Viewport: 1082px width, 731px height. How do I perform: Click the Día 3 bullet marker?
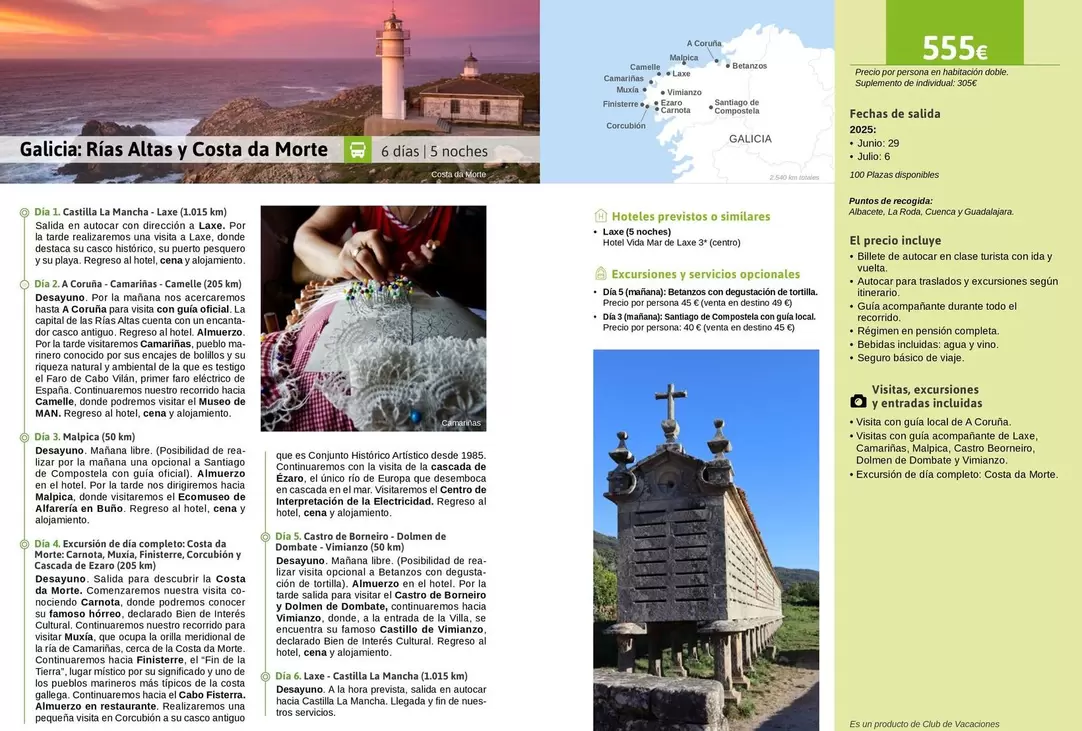[24, 438]
